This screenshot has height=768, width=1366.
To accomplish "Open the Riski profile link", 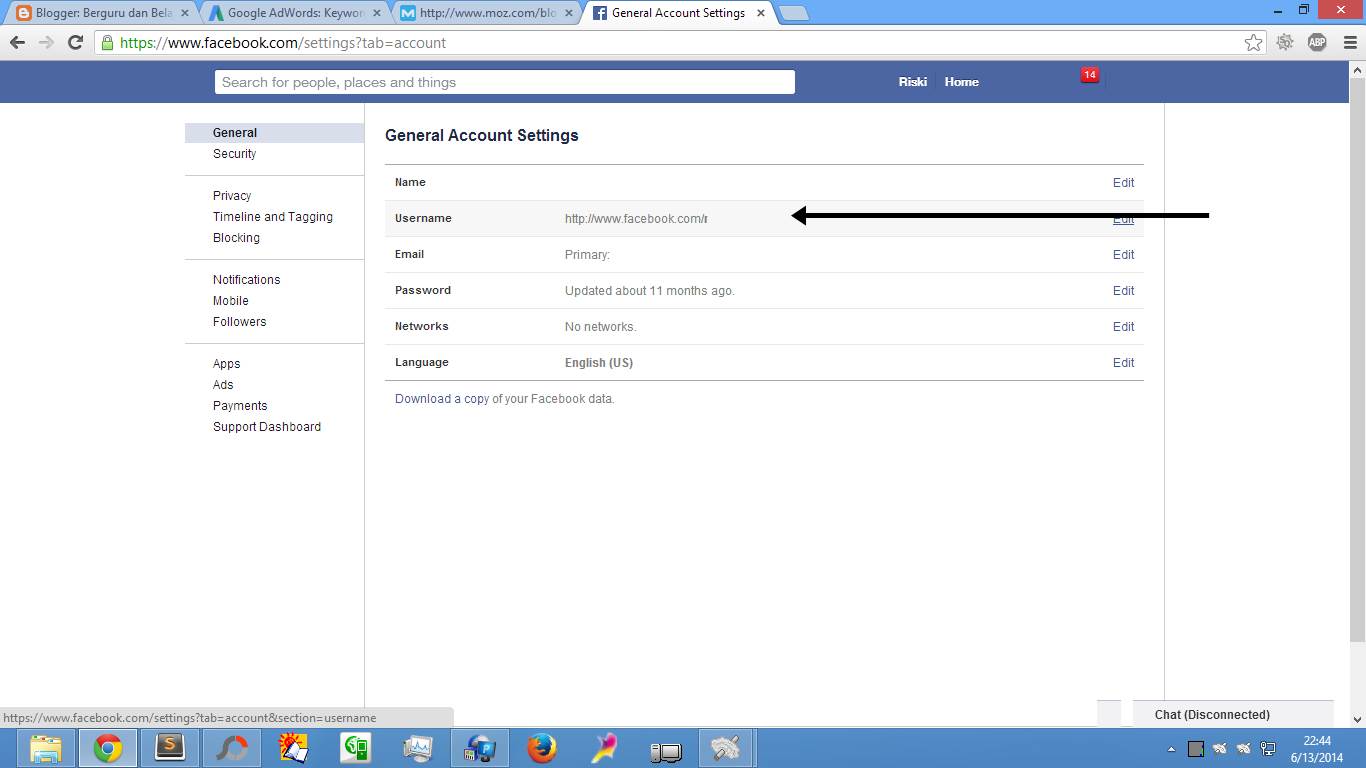I will click(x=912, y=82).
